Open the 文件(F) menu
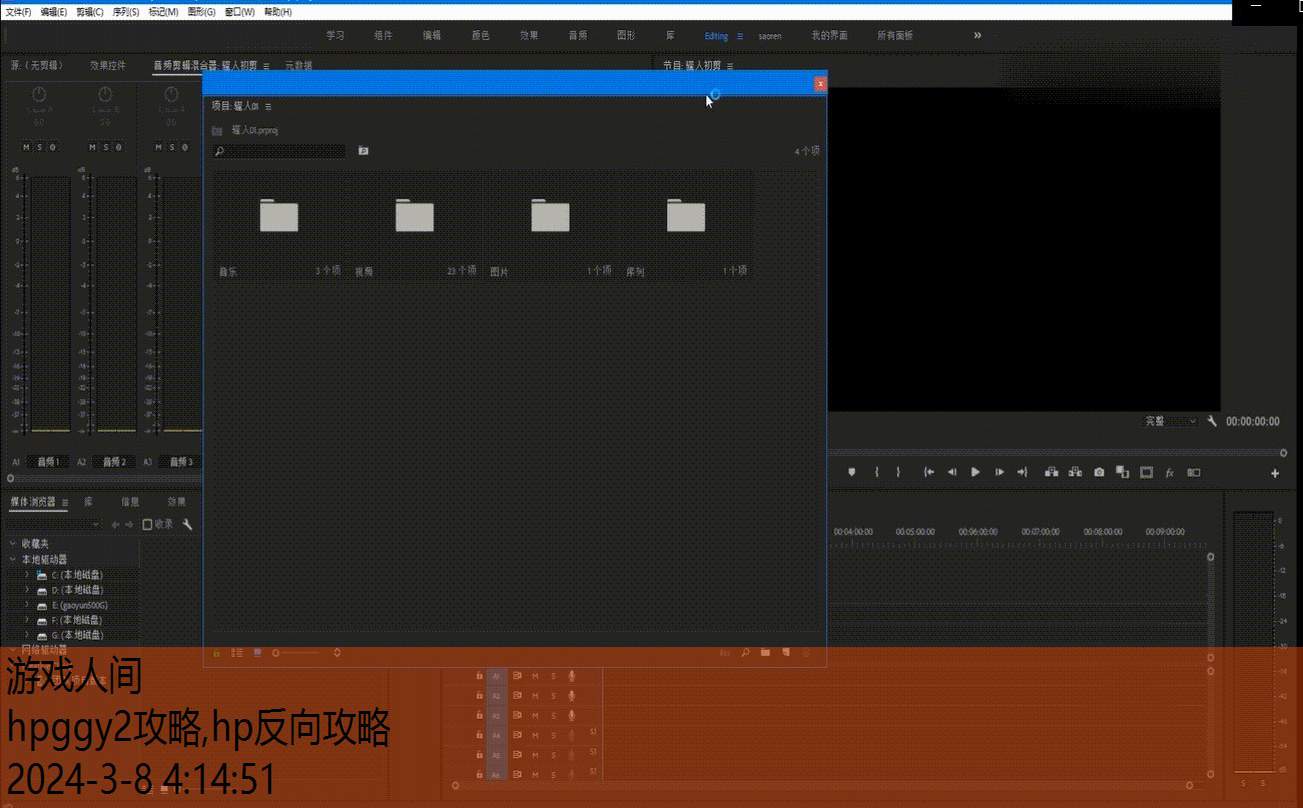Viewport: 1303px width, 808px height. coord(18,12)
